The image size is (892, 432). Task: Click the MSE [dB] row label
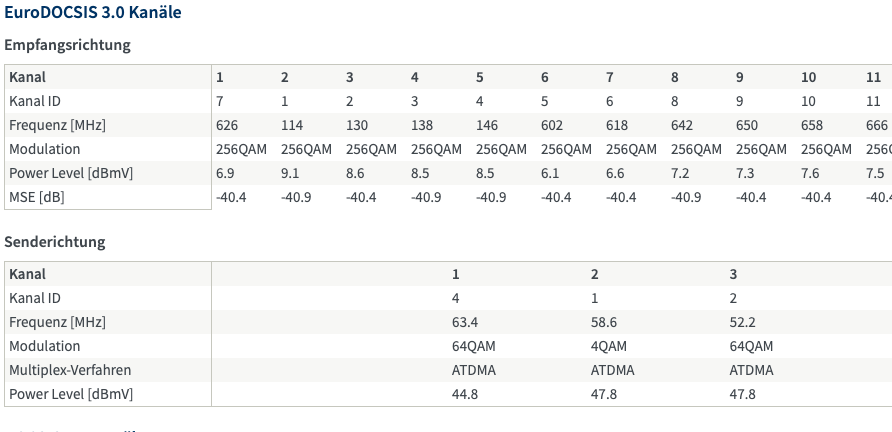point(37,197)
